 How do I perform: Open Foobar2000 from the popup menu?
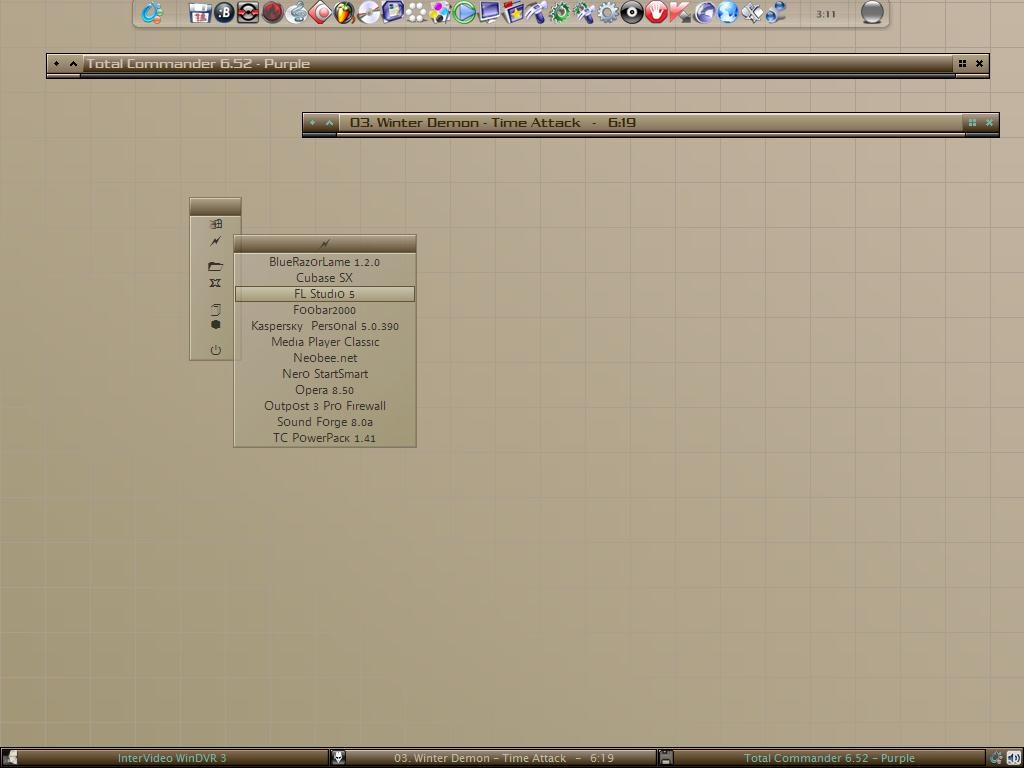tap(325, 310)
